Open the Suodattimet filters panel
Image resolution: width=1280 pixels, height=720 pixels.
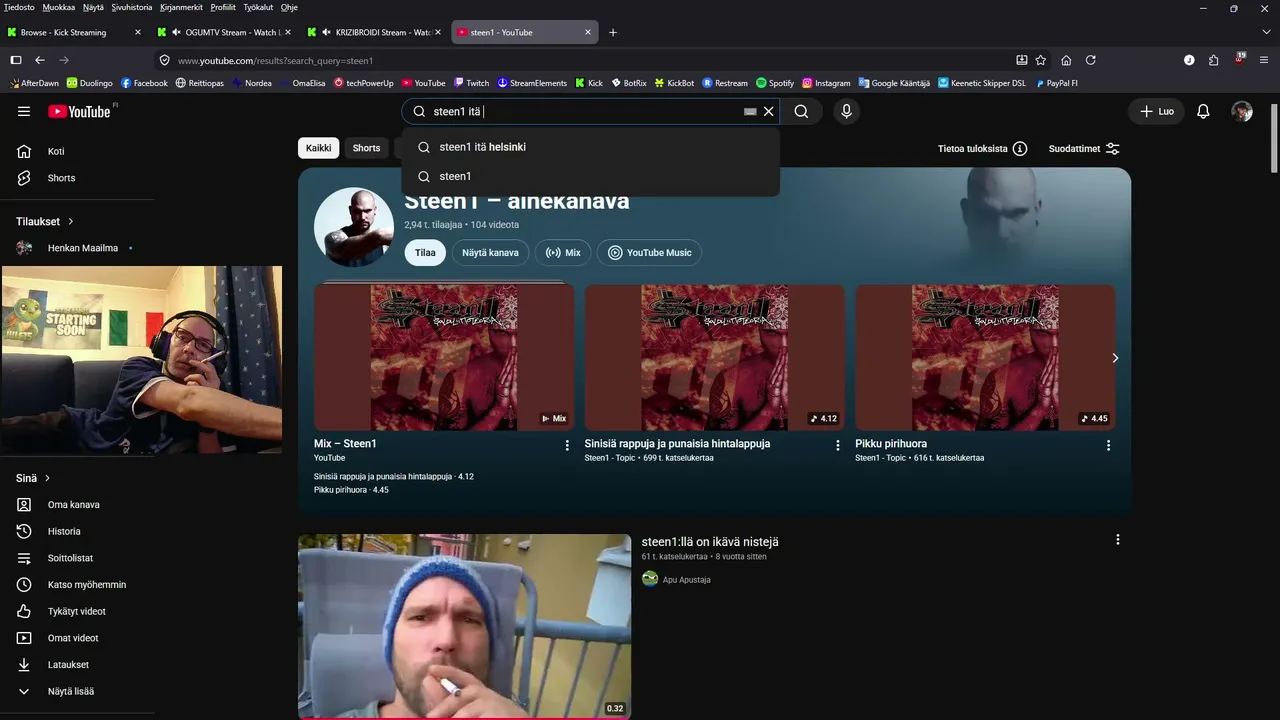tap(1084, 149)
